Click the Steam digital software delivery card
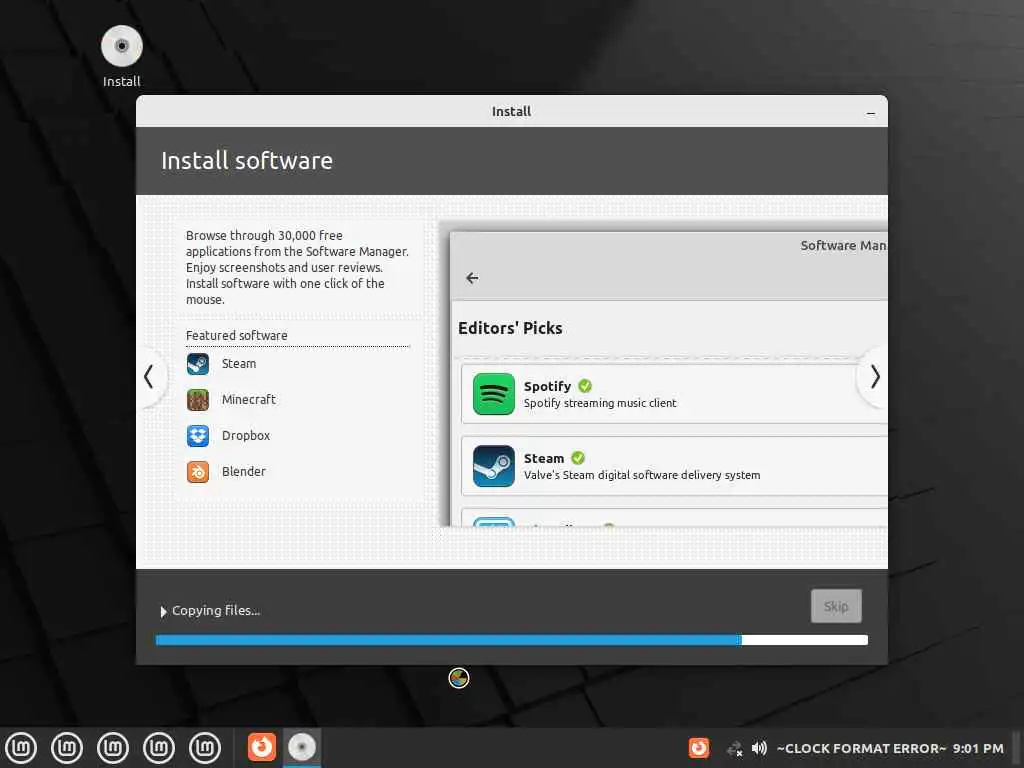The width and height of the screenshot is (1024, 768). tap(674, 466)
